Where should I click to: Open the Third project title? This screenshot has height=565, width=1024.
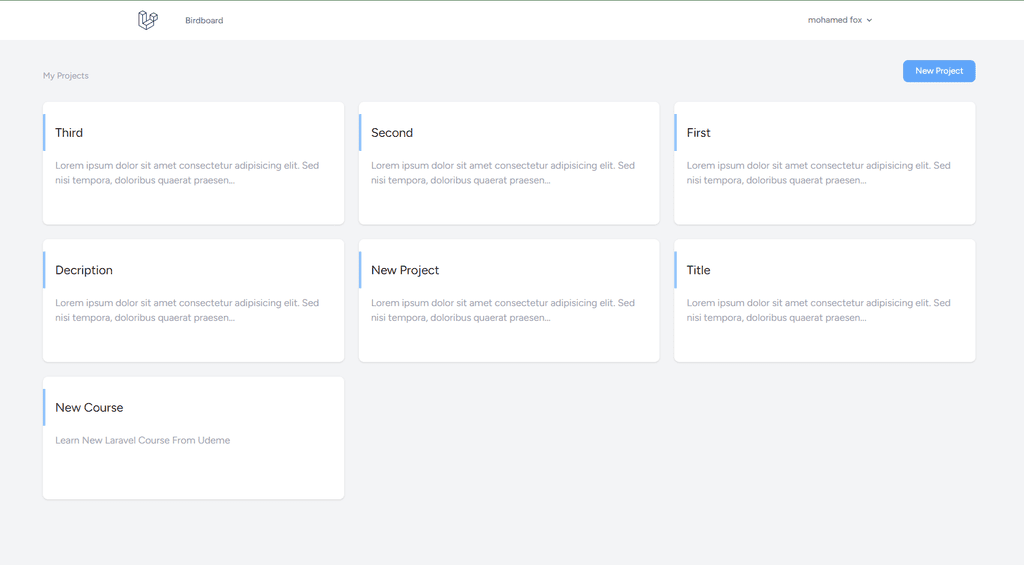pos(69,133)
